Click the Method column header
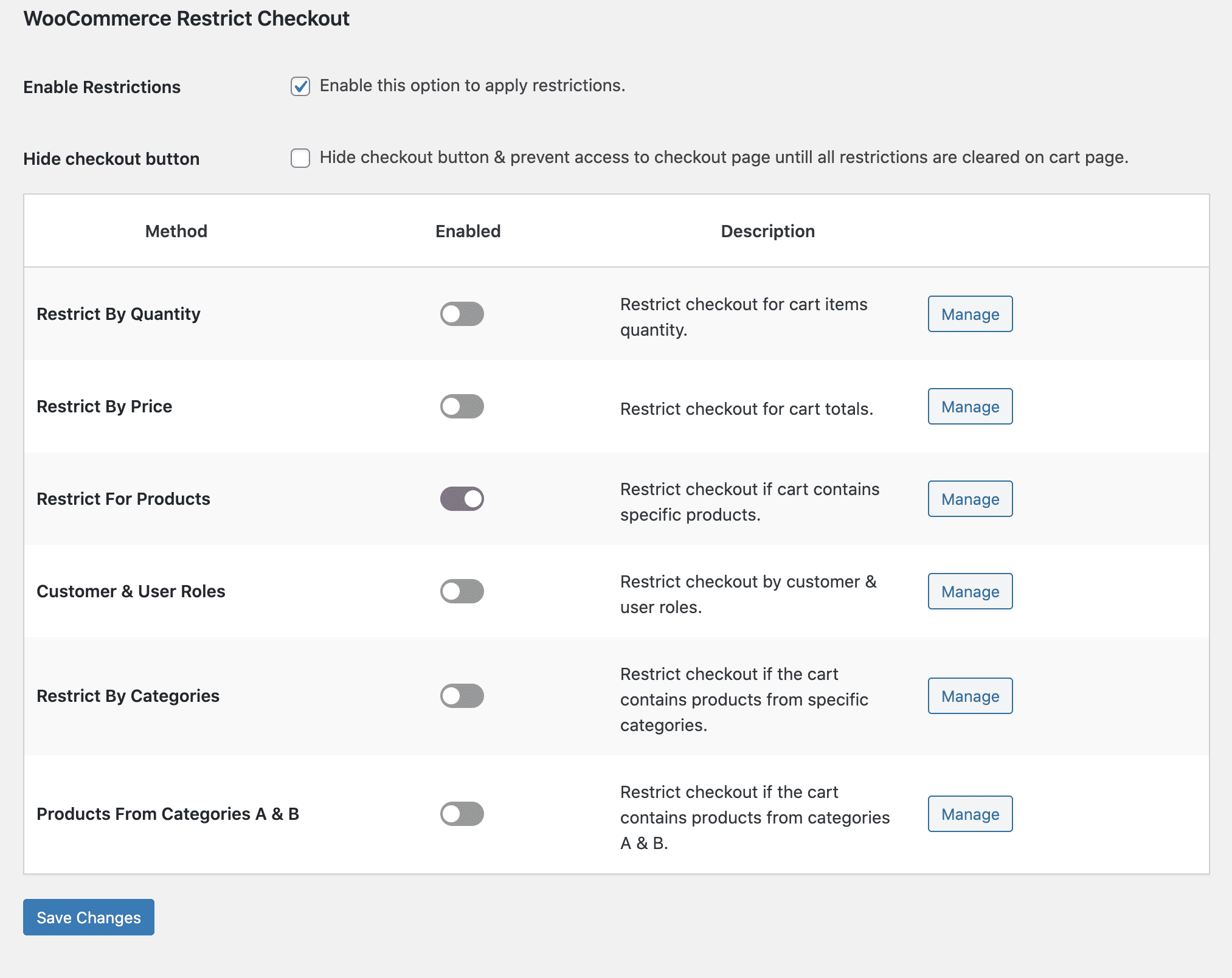 176,231
